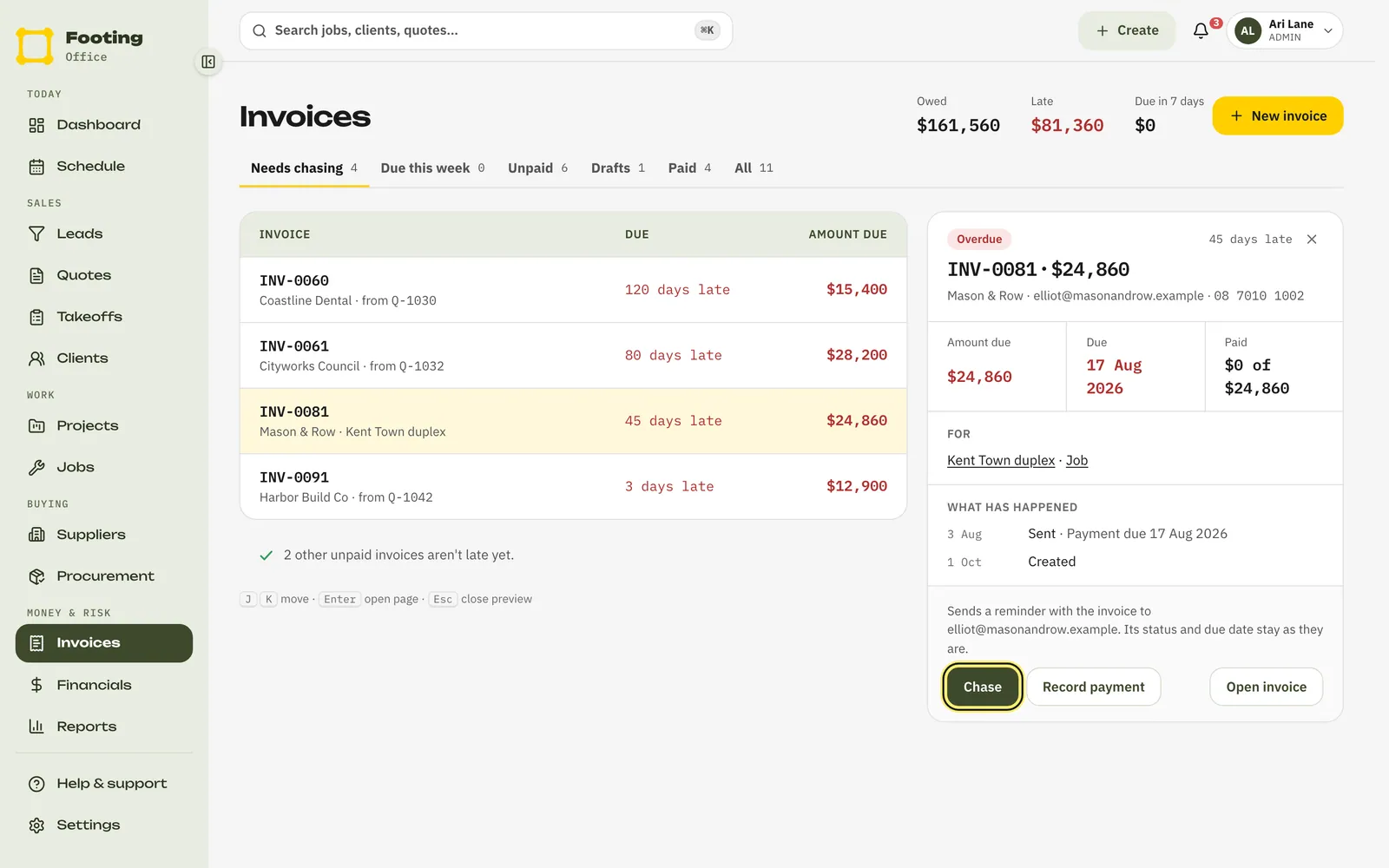Select the INV-0081 Mason & Row row

pos(574,421)
